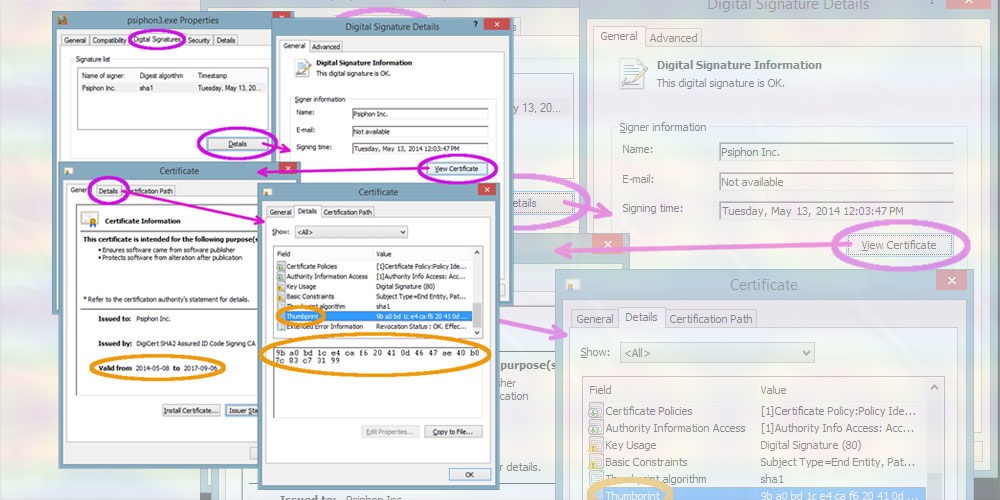The image size is (1000, 500).
Task: Select General tab in enlarged Digital Signature Details
Action: [619, 36]
